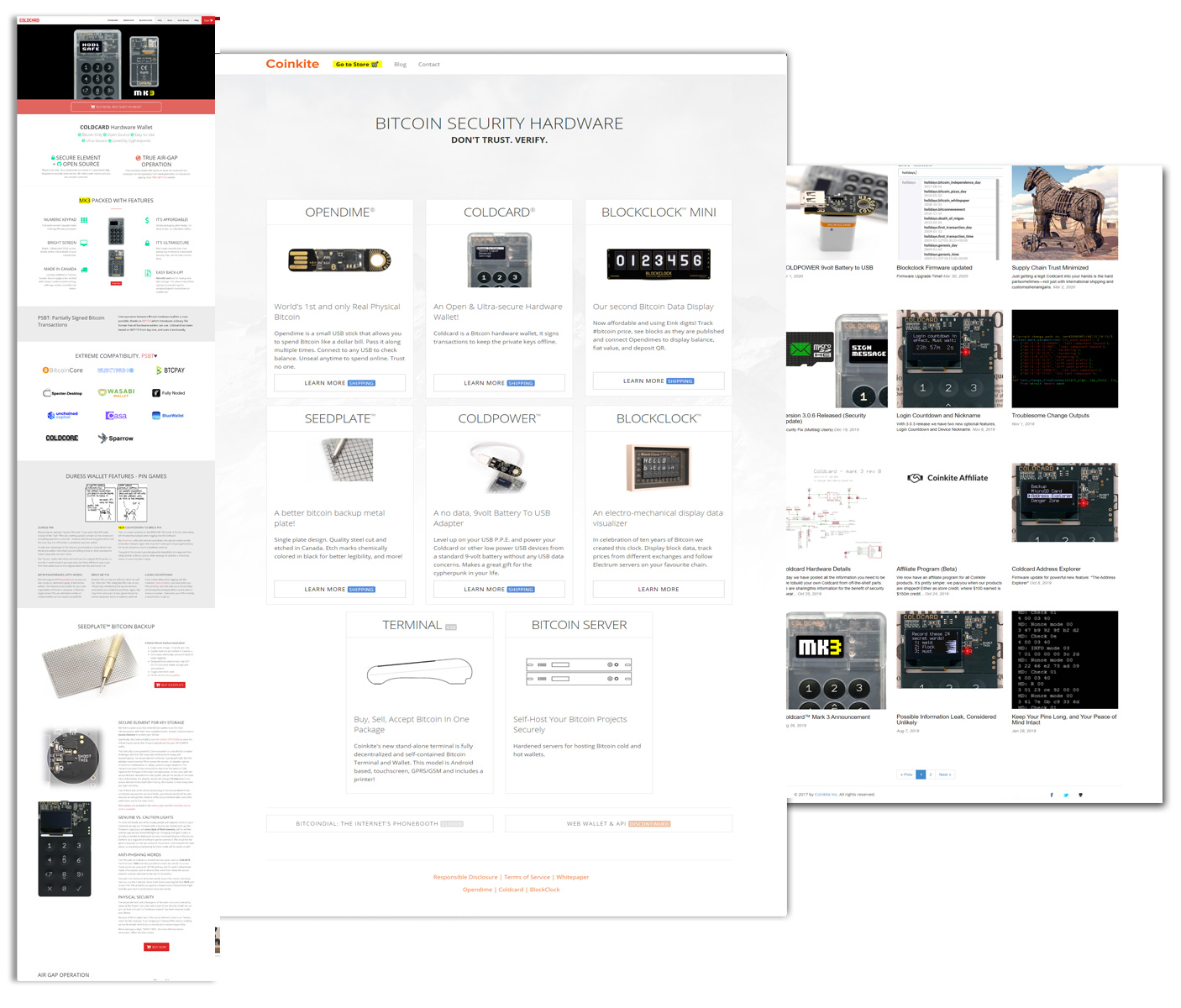The width and height of the screenshot is (1181, 1008).
Task: Click the Bright Screen monitor icon
Action: [x=84, y=244]
